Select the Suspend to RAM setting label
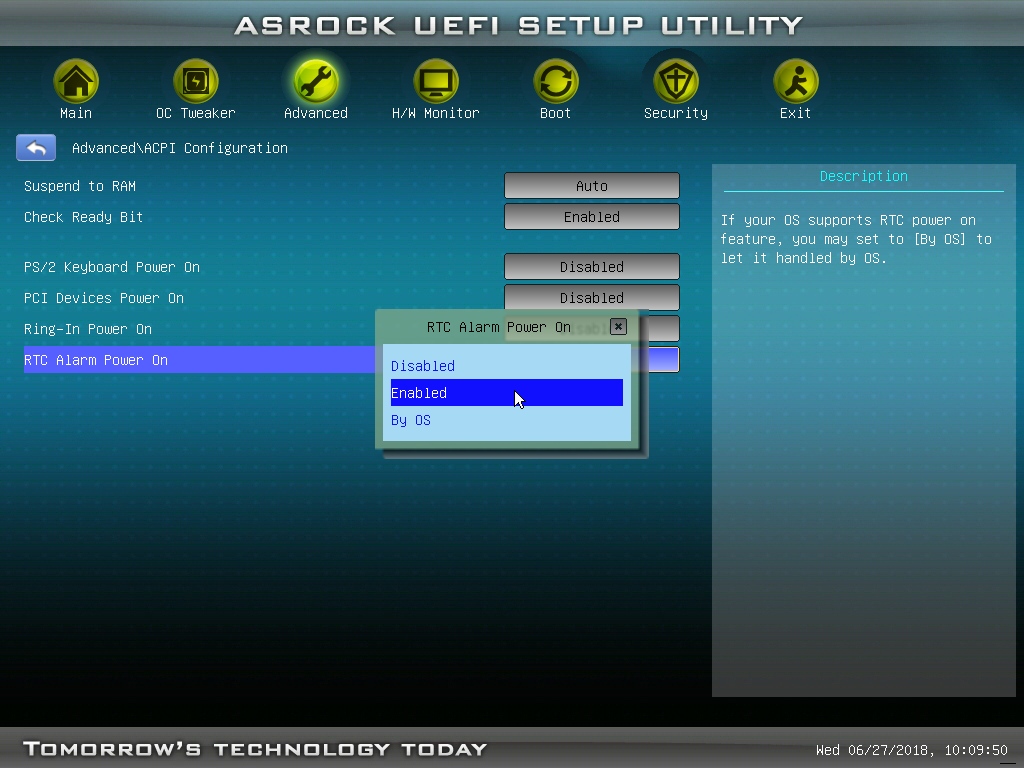 coord(80,186)
